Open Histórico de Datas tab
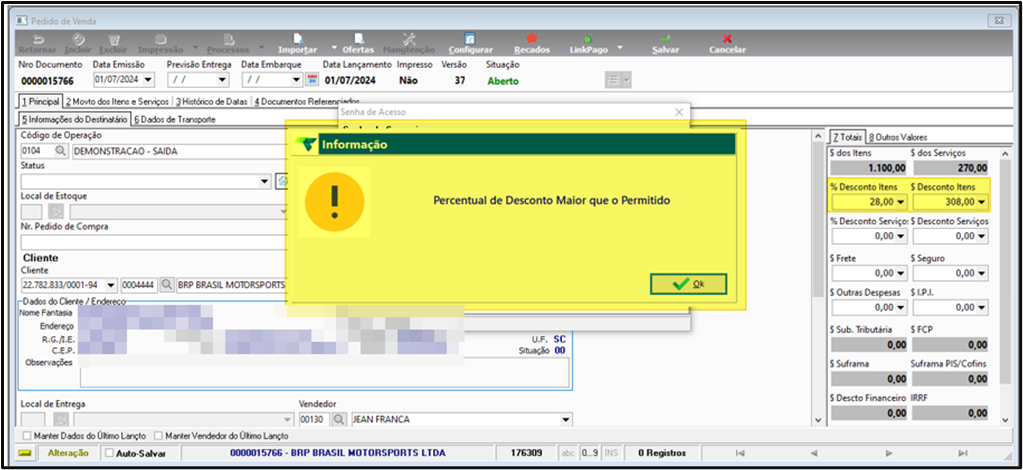This screenshot has height=470, width=1023. click(211, 102)
